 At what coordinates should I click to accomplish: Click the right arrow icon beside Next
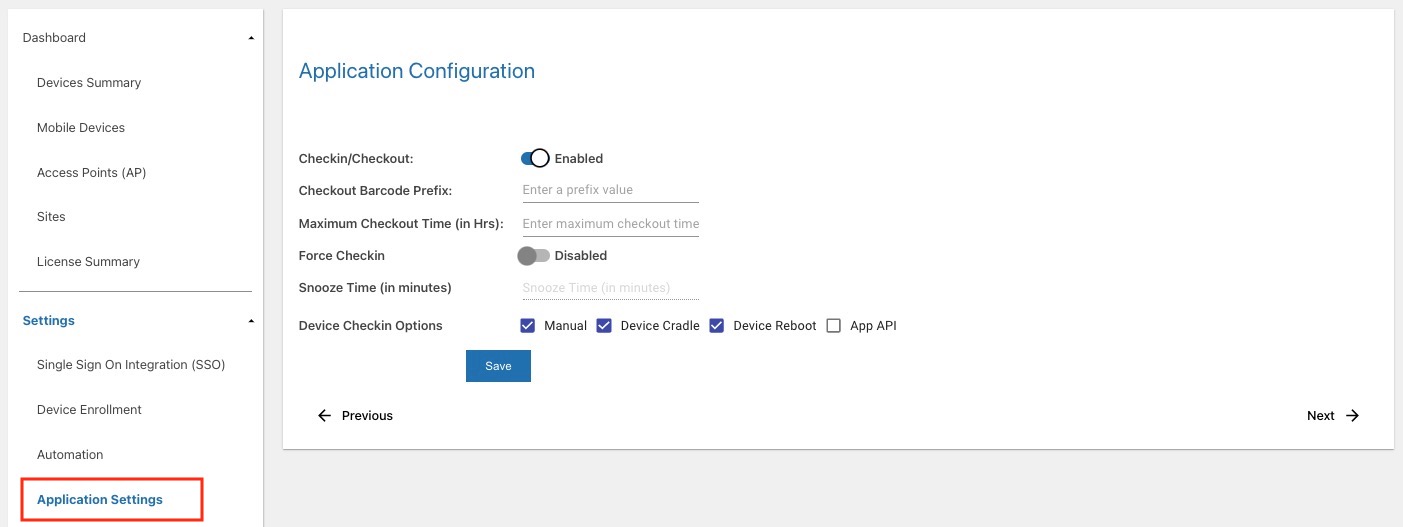click(x=1352, y=416)
